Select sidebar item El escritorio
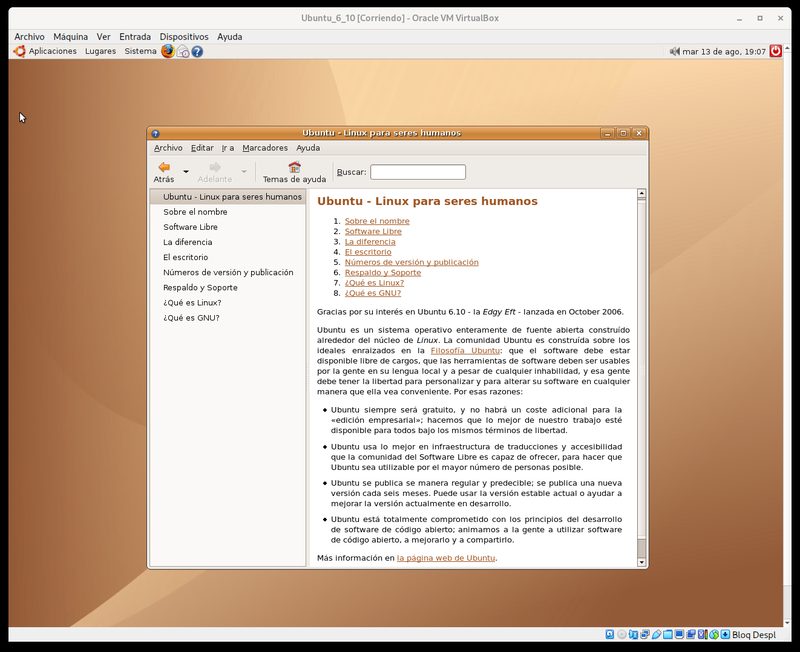Screen dimensions: 800x652 point(228,257)
